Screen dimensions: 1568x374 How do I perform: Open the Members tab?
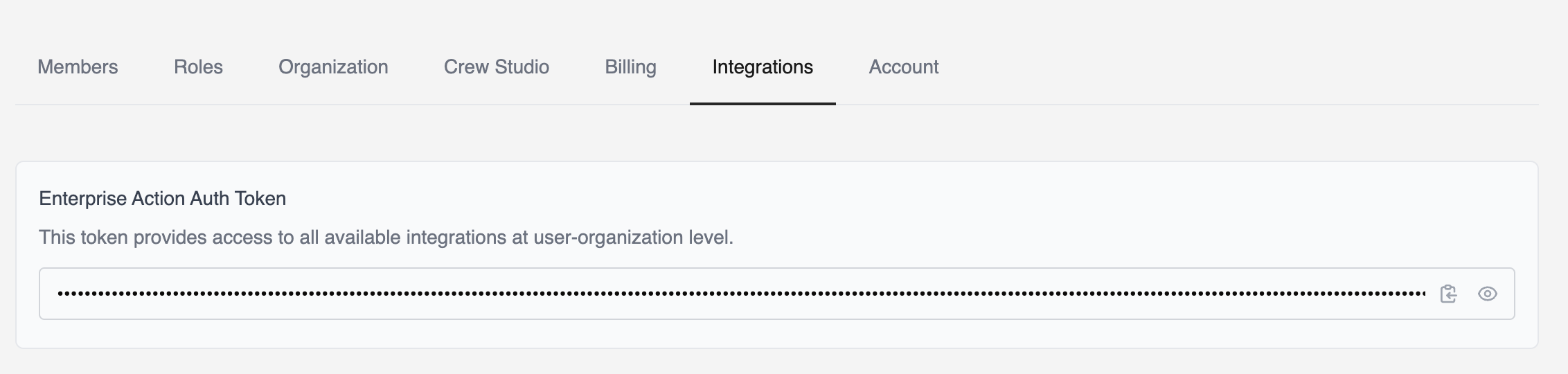point(78,67)
